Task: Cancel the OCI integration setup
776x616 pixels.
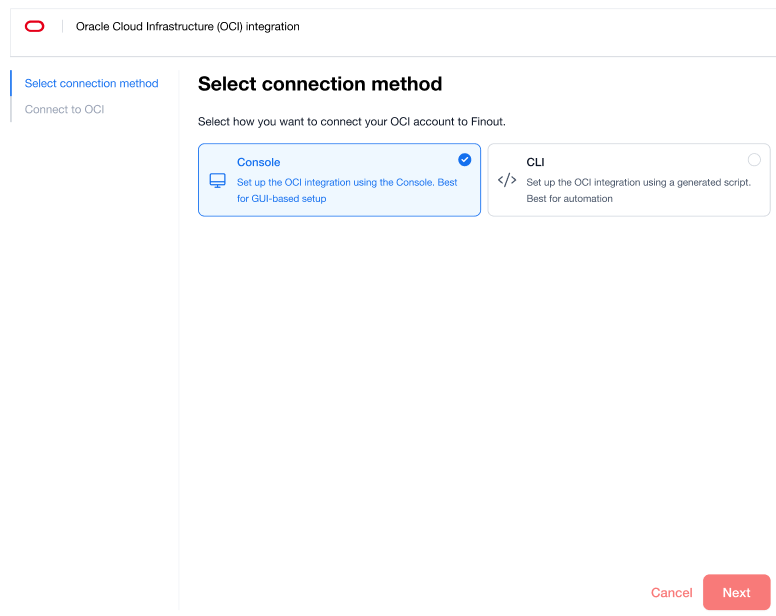Action: 671,593
